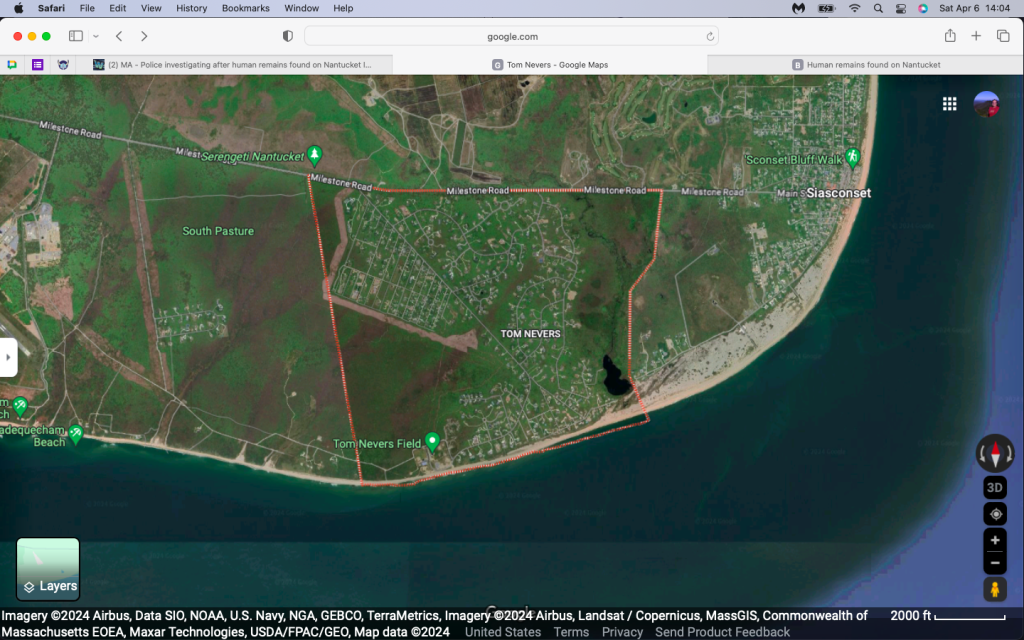The width and height of the screenshot is (1024, 640).
Task: Open the Privacy link in footer
Action: [622, 632]
